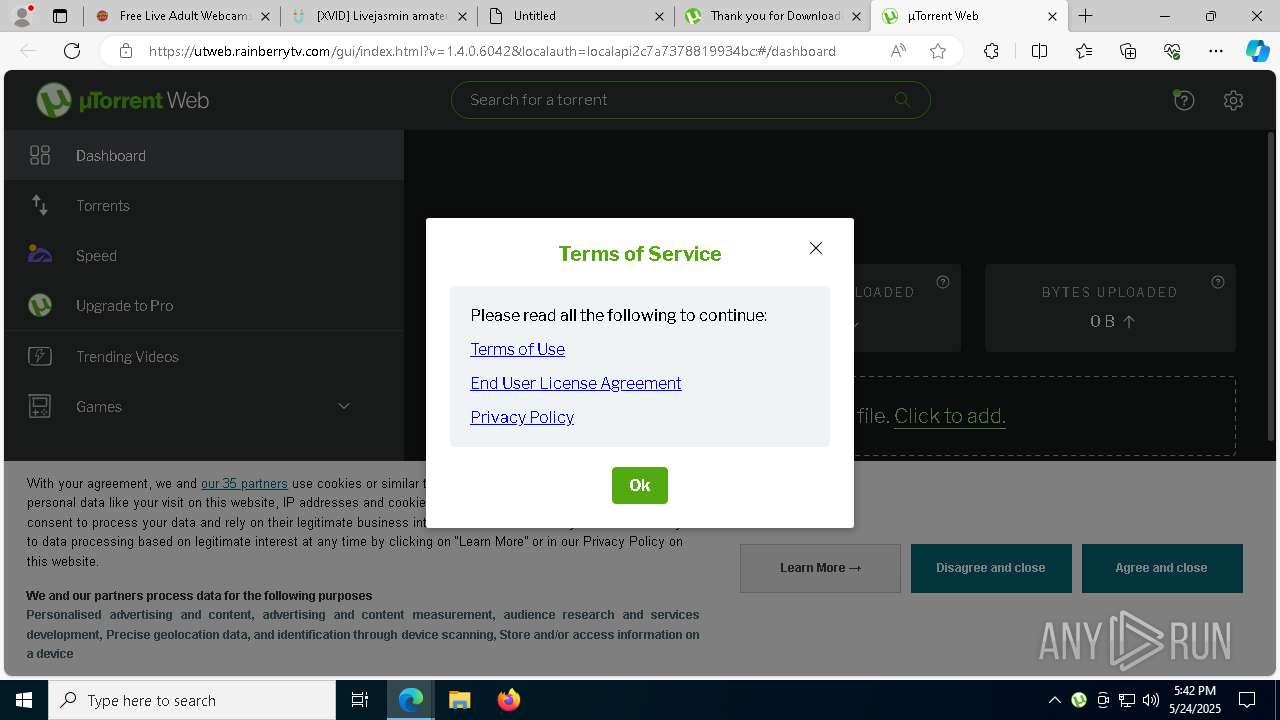
Task: Click the Torrents arrows icon
Action: [40, 205]
